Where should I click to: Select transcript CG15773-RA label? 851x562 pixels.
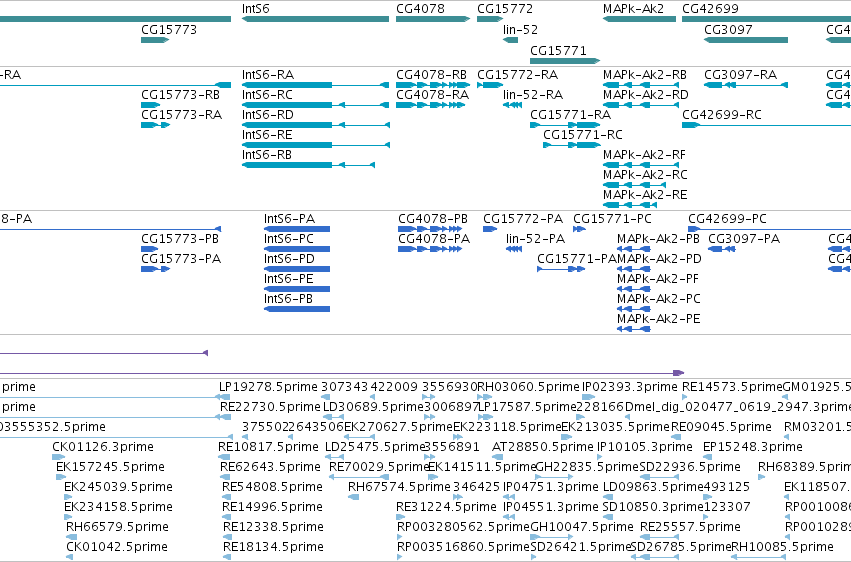[x=182, y=115]
